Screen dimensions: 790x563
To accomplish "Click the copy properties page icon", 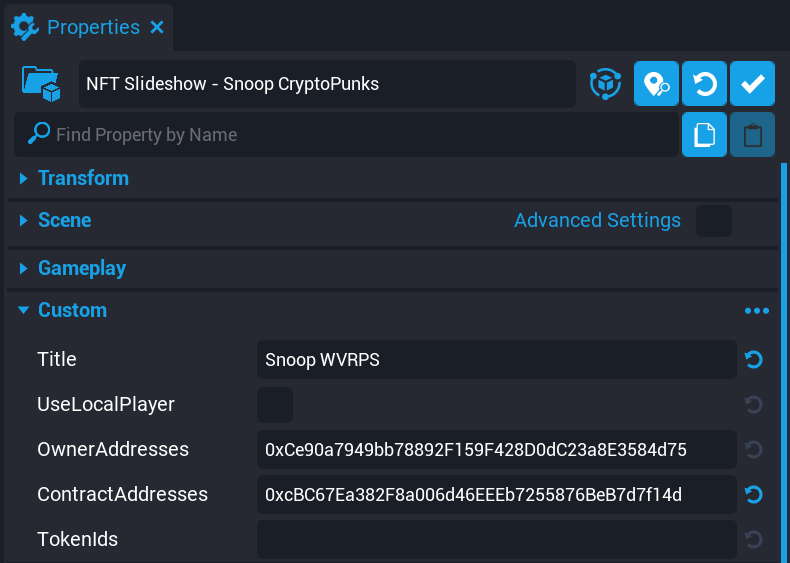I will (x=704, y=135).
